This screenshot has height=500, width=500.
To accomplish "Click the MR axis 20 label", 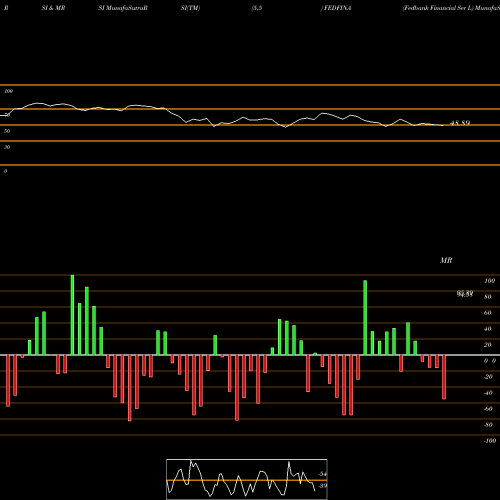I will click(488, 345).
